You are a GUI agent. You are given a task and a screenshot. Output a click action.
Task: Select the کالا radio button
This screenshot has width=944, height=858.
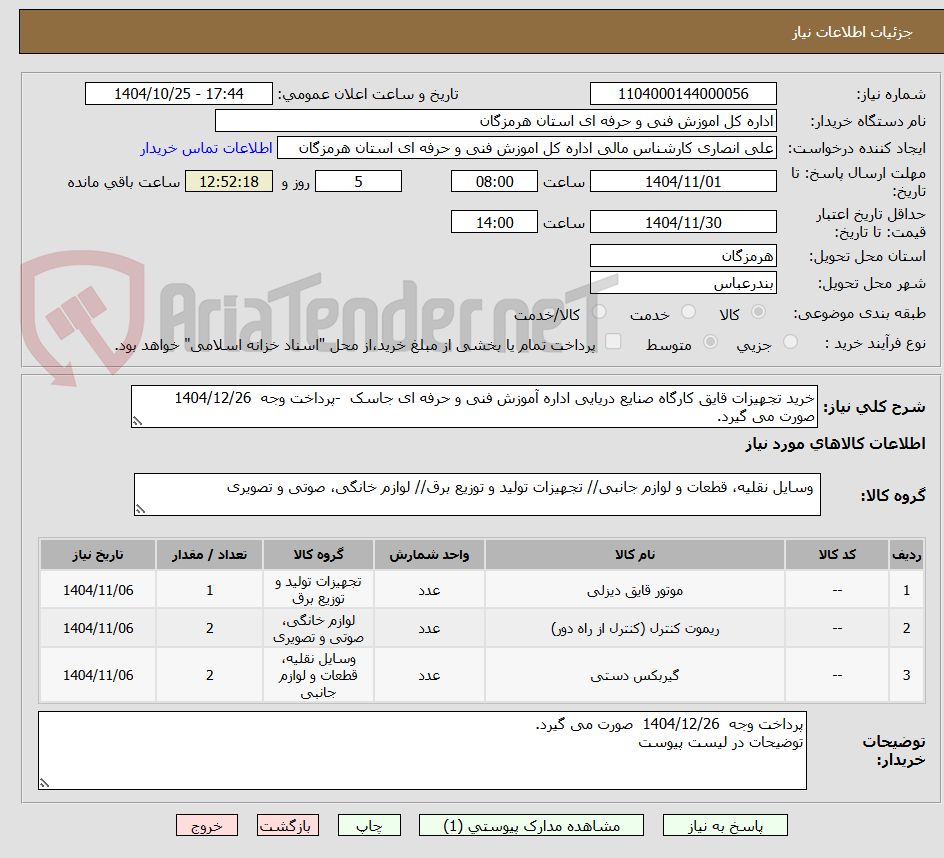757,310
